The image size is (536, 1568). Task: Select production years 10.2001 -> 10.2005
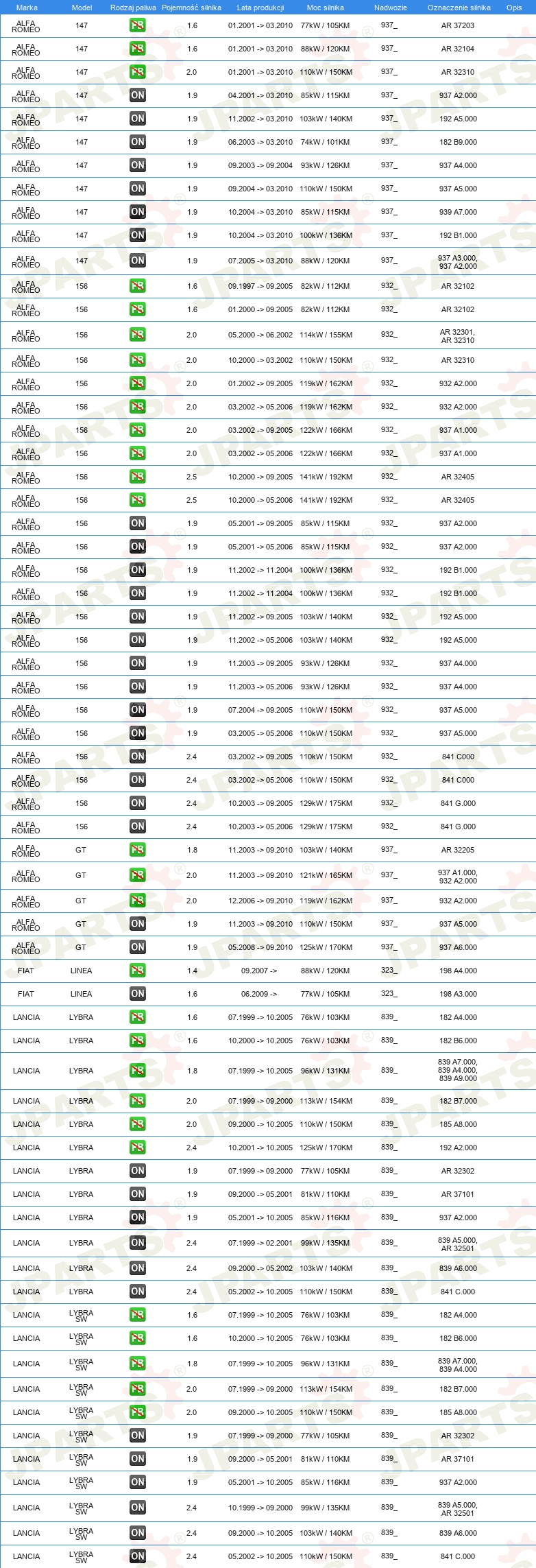point(260,1148)
